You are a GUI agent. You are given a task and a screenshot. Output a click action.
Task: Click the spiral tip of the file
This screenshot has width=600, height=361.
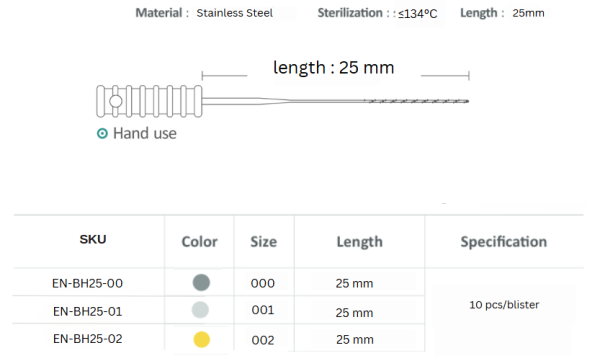pos(416,101)
